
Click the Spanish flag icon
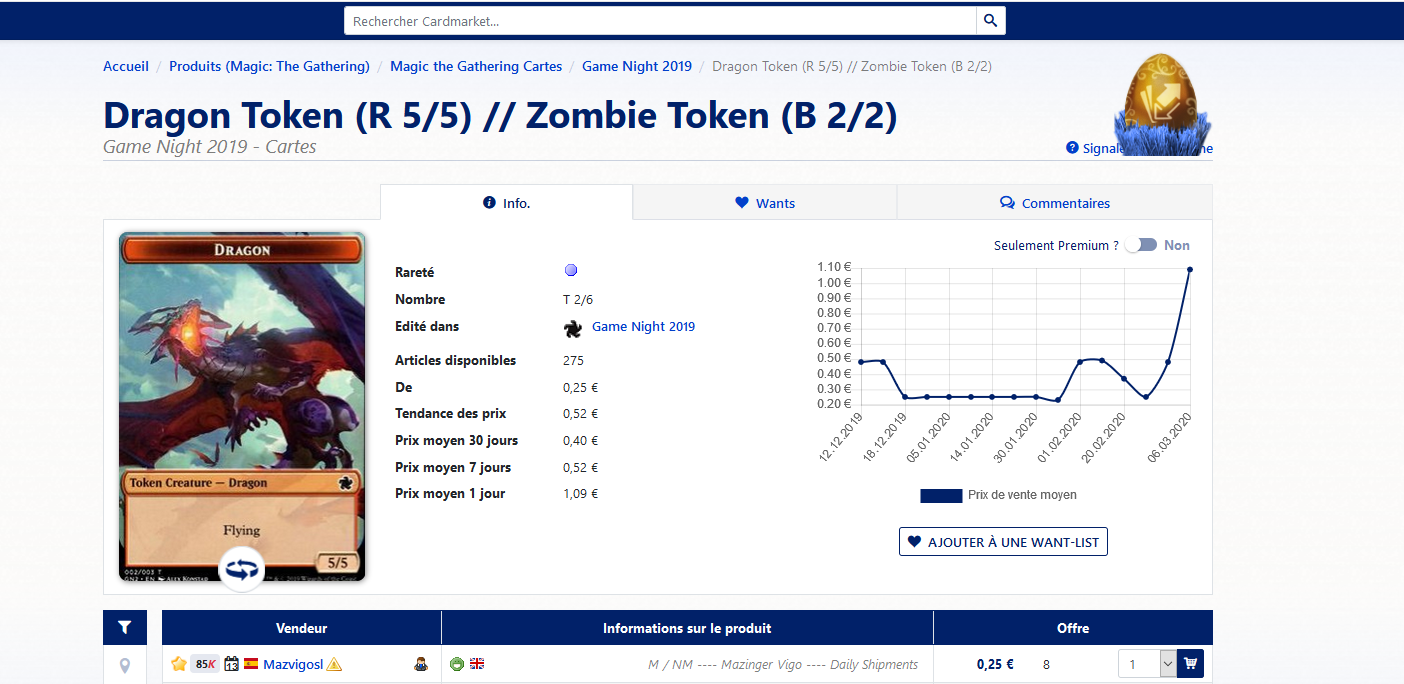pos(251,664)
